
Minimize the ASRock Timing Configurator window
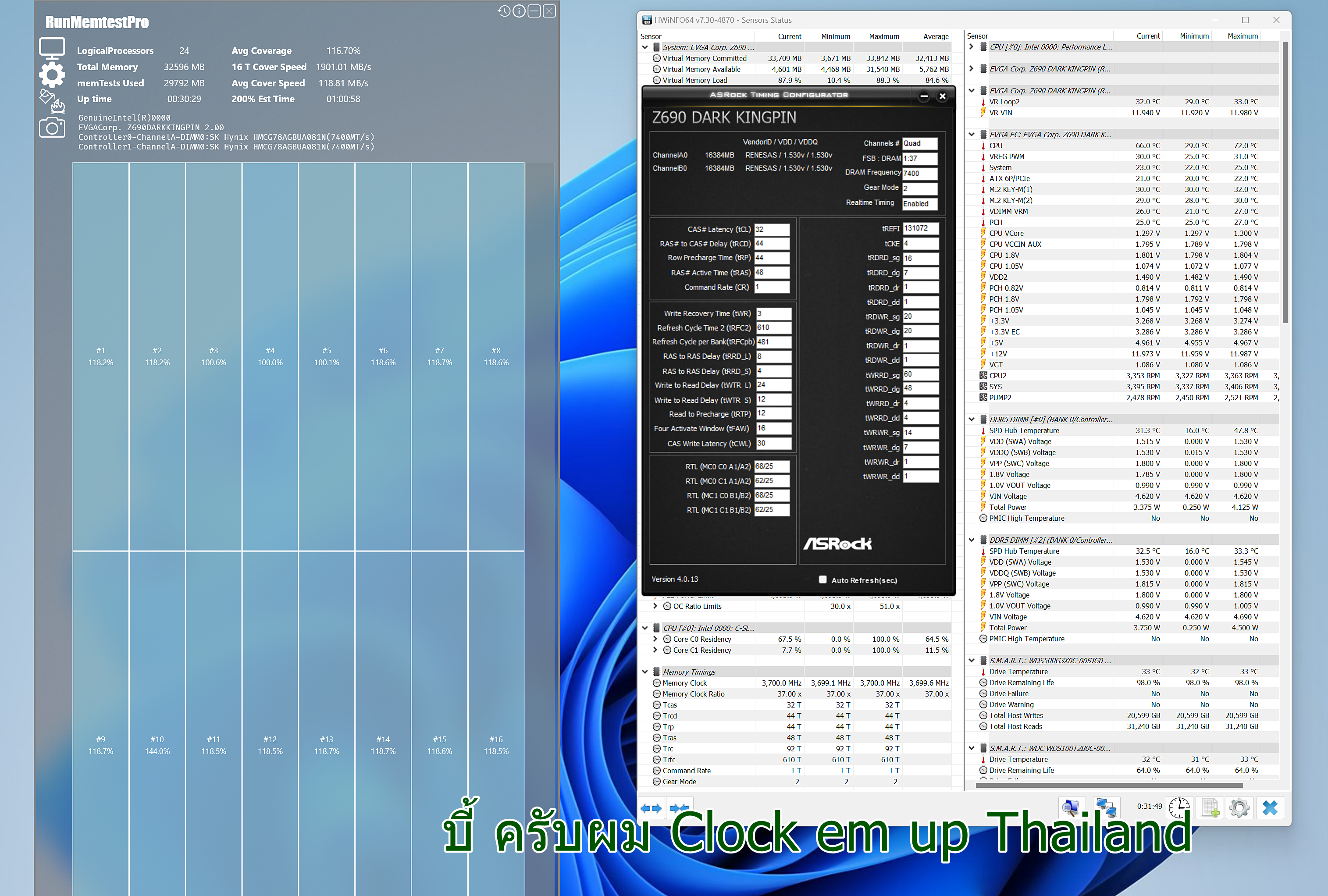coord(924,96)
